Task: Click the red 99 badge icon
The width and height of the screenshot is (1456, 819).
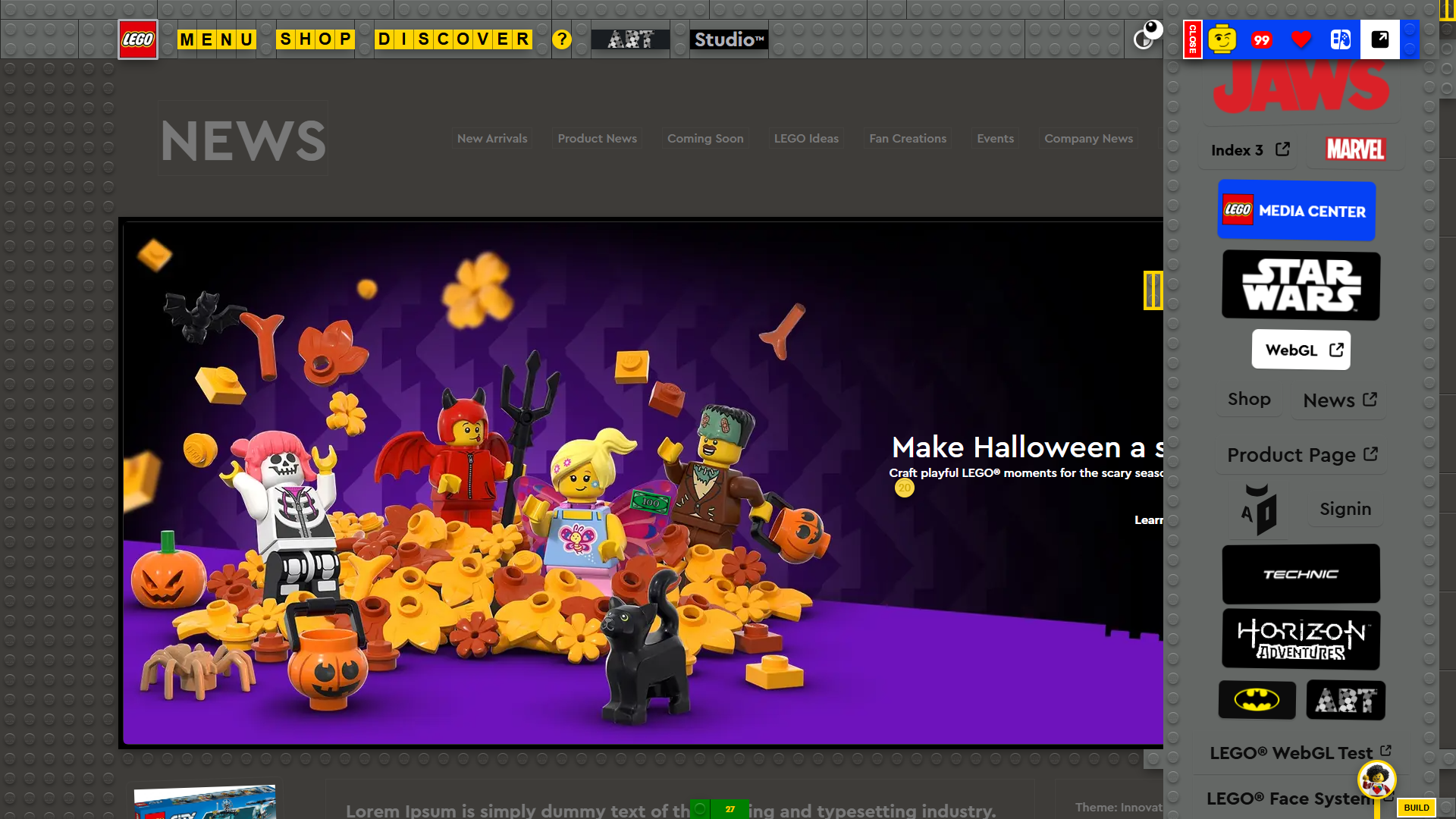Action: (1262, 40)
